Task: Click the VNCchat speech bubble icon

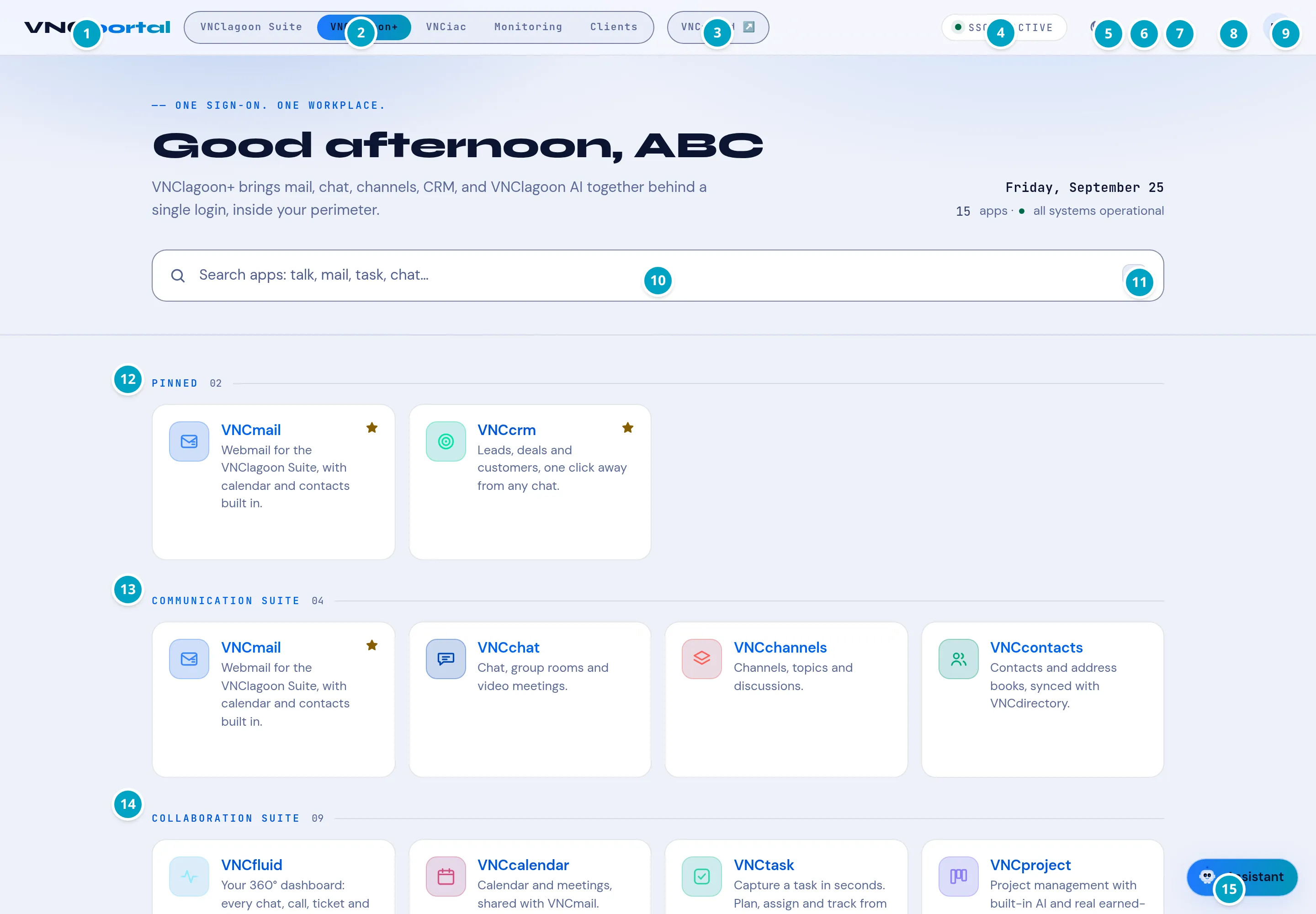Action: 446,659
